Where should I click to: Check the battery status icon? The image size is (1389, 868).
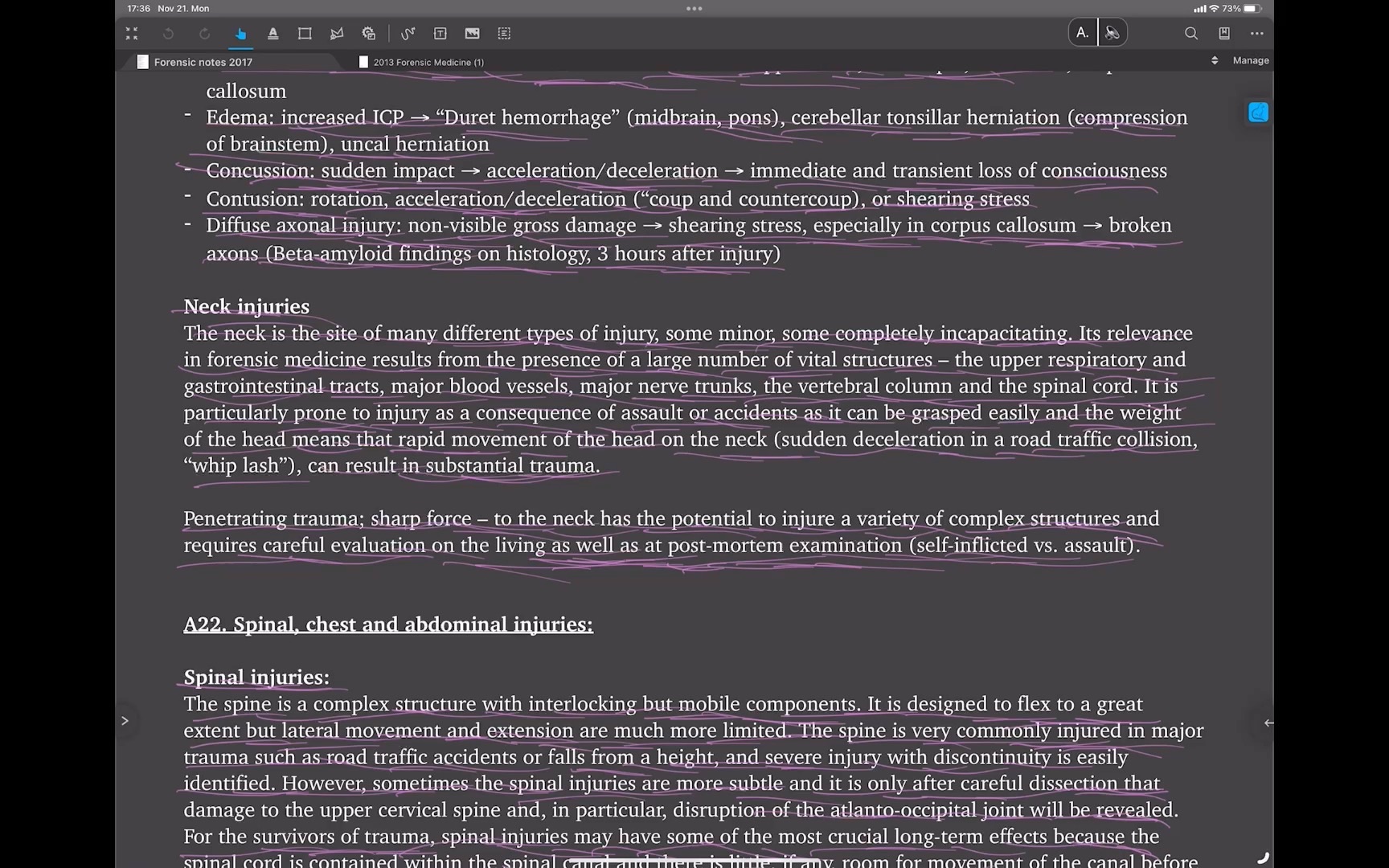point(1252,9)
